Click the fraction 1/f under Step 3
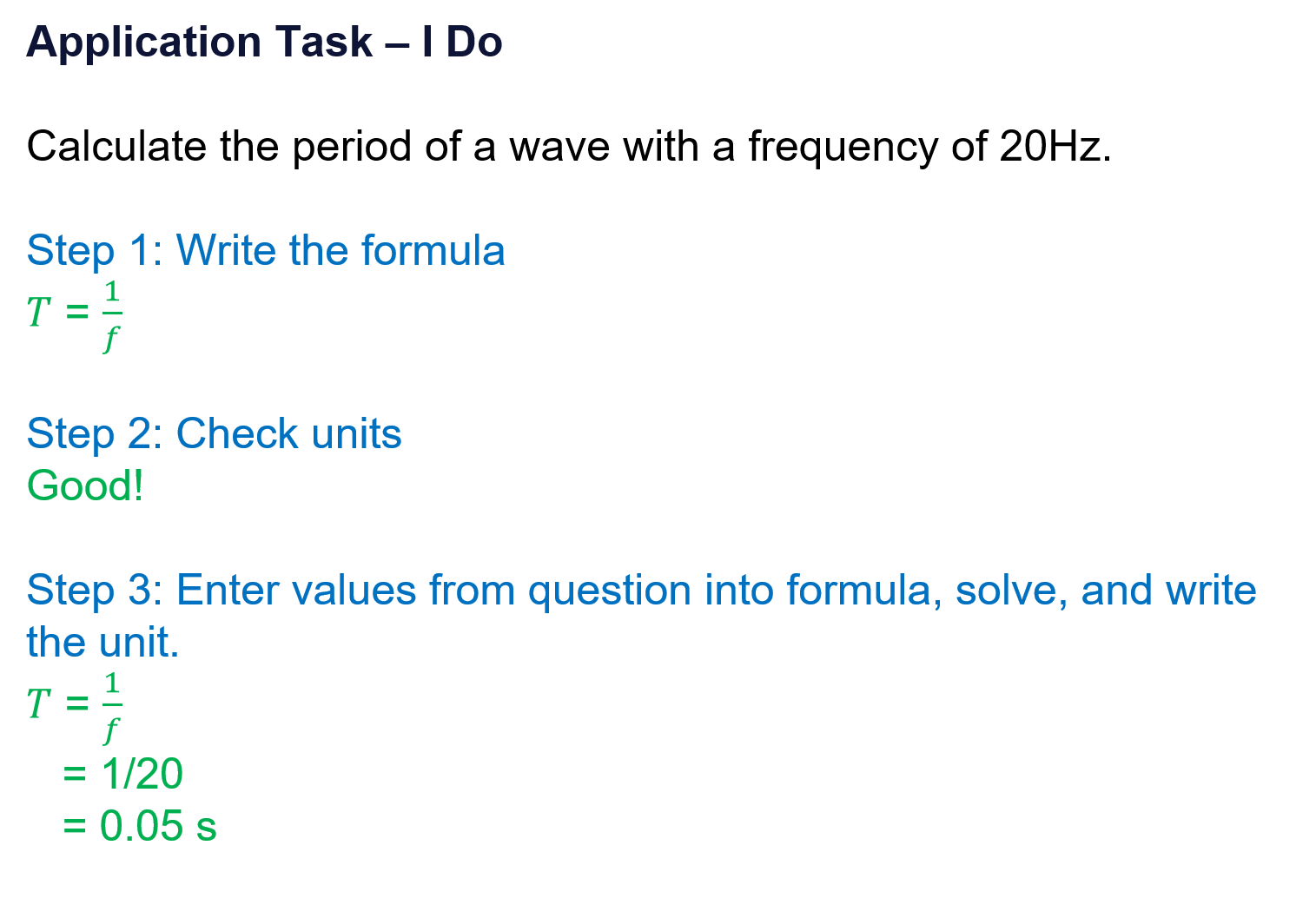This screenshot has height=918, width=1316. coord(111,705)
